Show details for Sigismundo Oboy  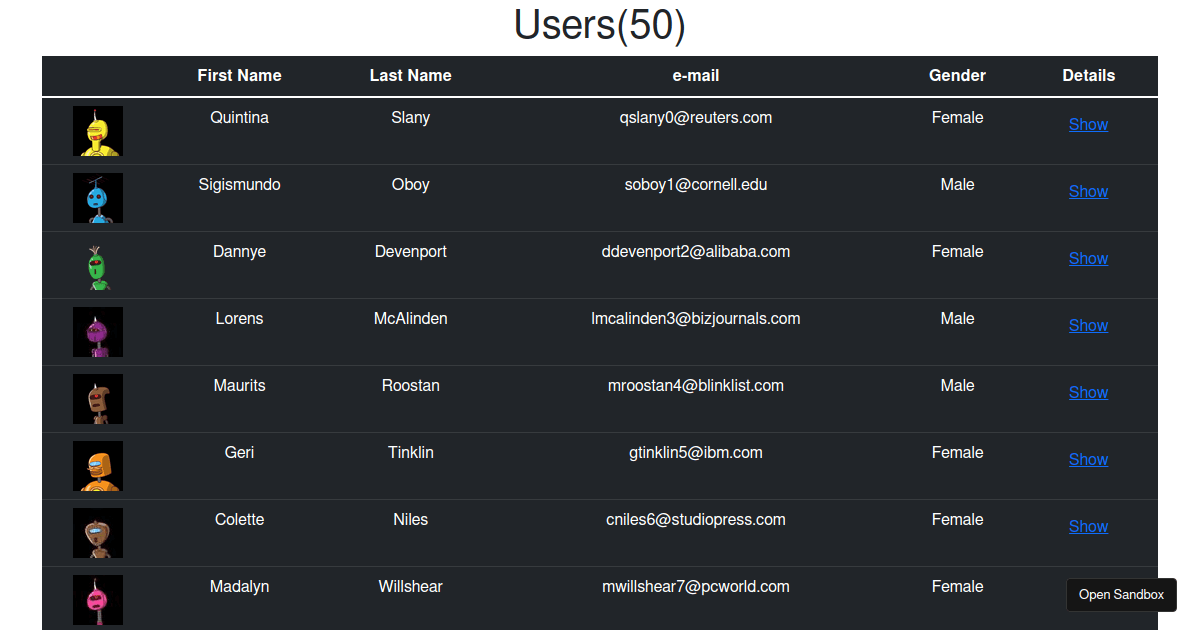tap(1088, 191)
